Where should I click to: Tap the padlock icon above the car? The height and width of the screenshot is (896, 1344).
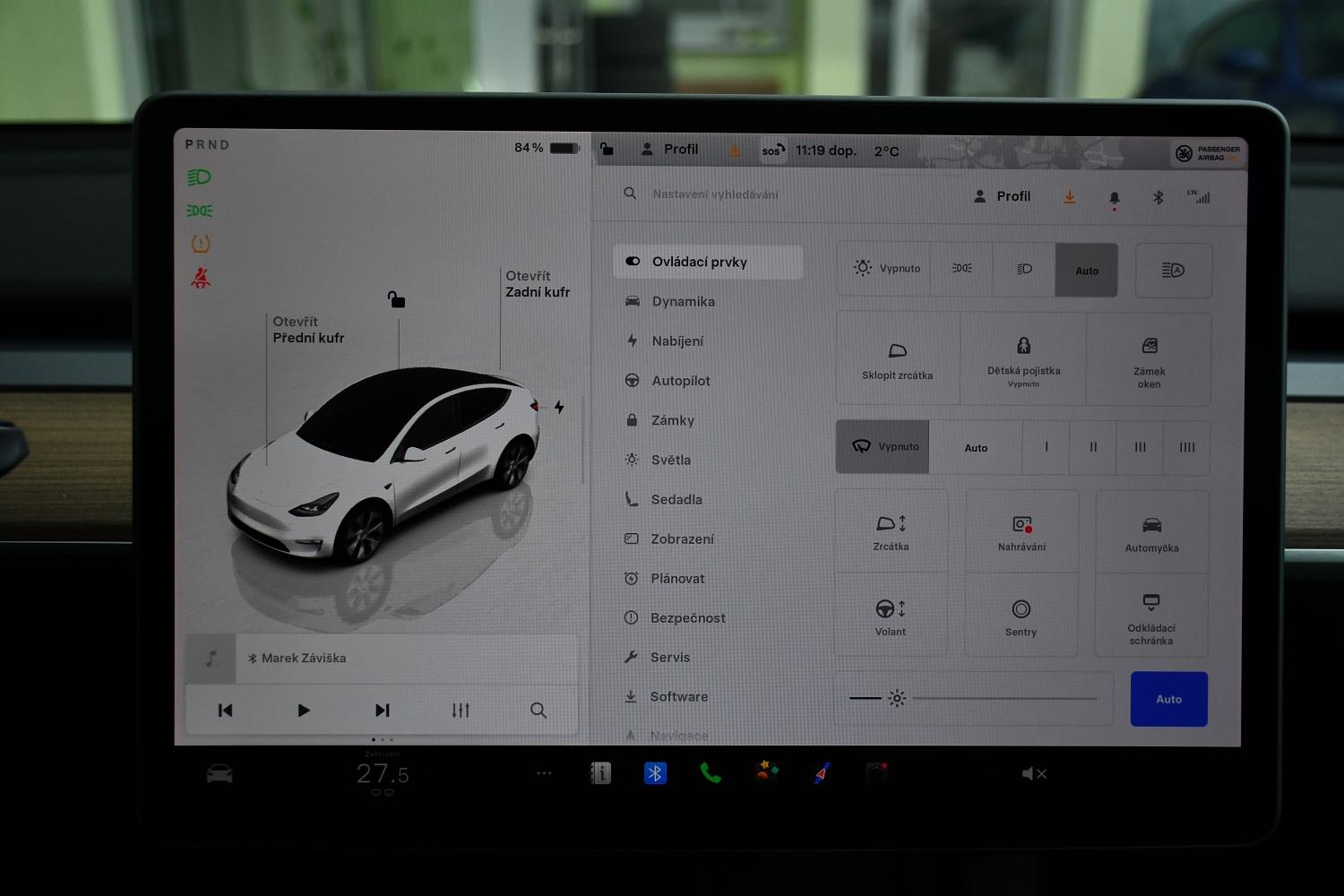396,299
